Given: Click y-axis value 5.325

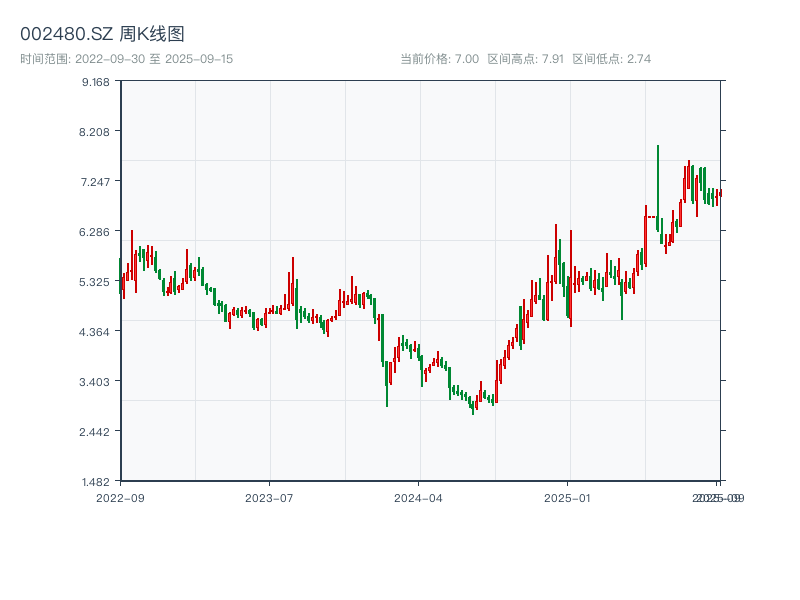Looking at the screenshot, I should pos(94,282).
